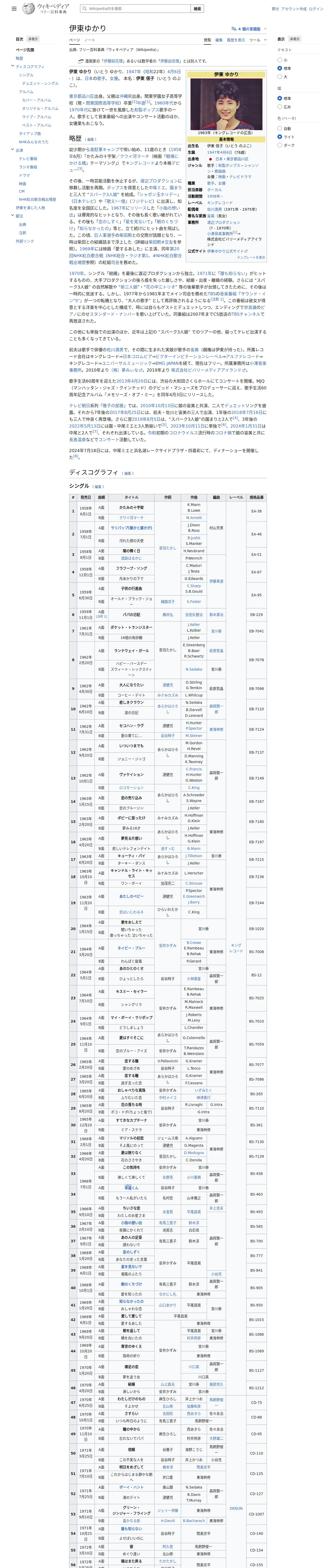Open the アカウント作成 link

[x=294, y=9]
